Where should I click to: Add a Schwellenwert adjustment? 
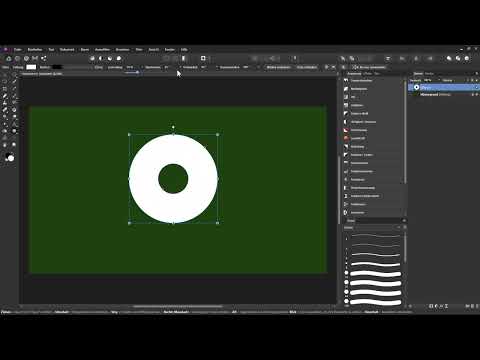359,163
